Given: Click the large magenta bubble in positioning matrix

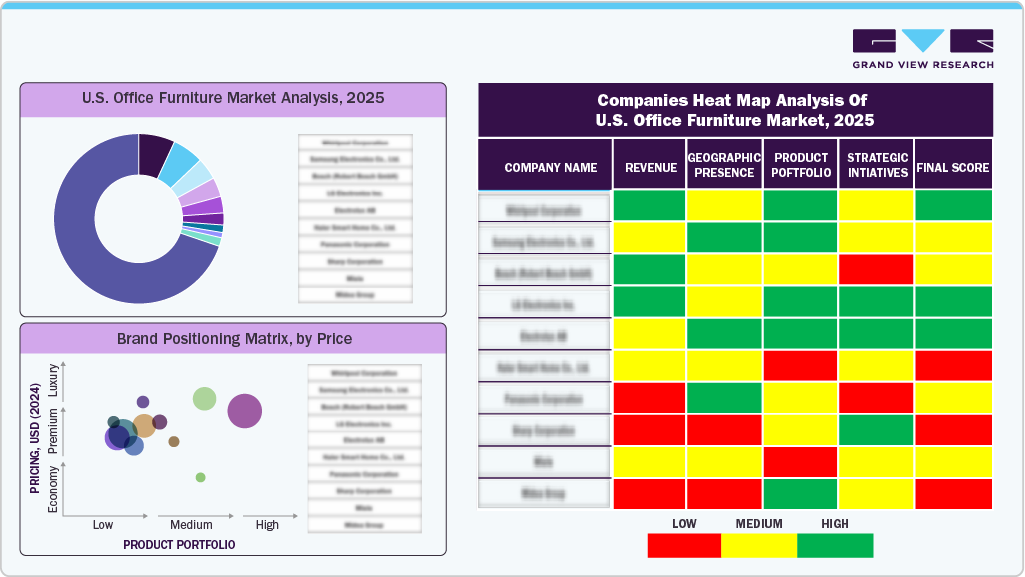Looking at the screenshot, I should tap(244, 411).
